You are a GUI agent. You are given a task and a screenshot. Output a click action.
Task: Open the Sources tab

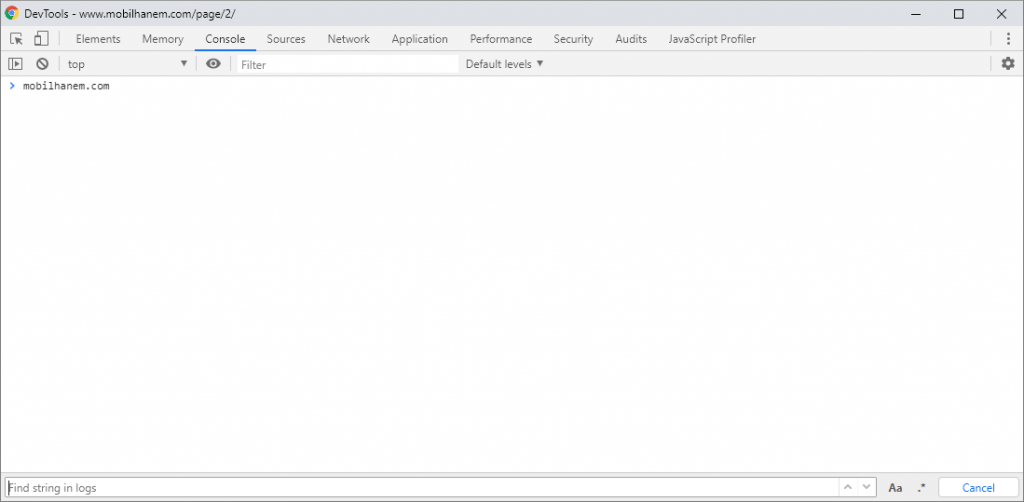click(286, 39)
